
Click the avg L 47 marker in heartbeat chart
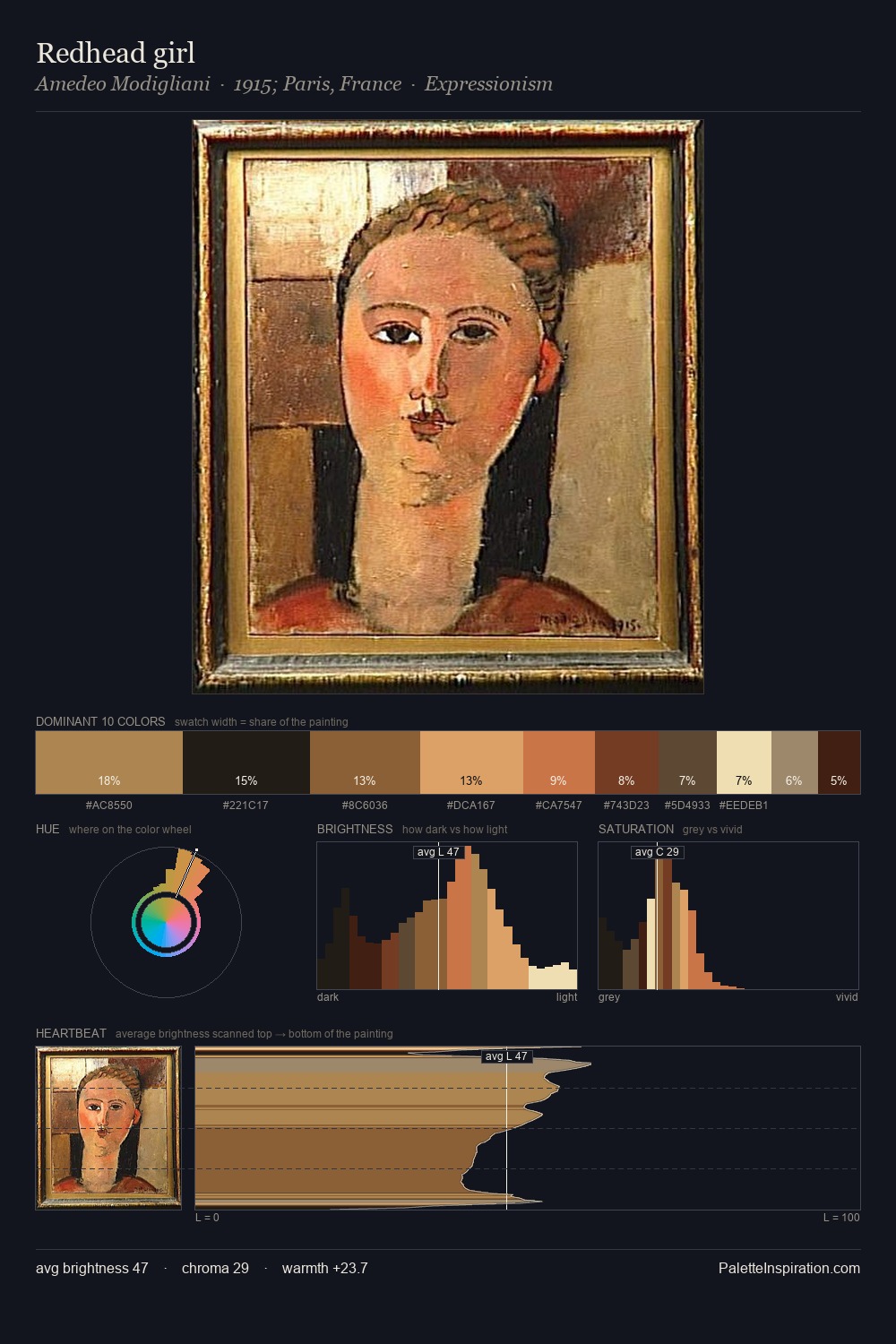(507, 1056)
